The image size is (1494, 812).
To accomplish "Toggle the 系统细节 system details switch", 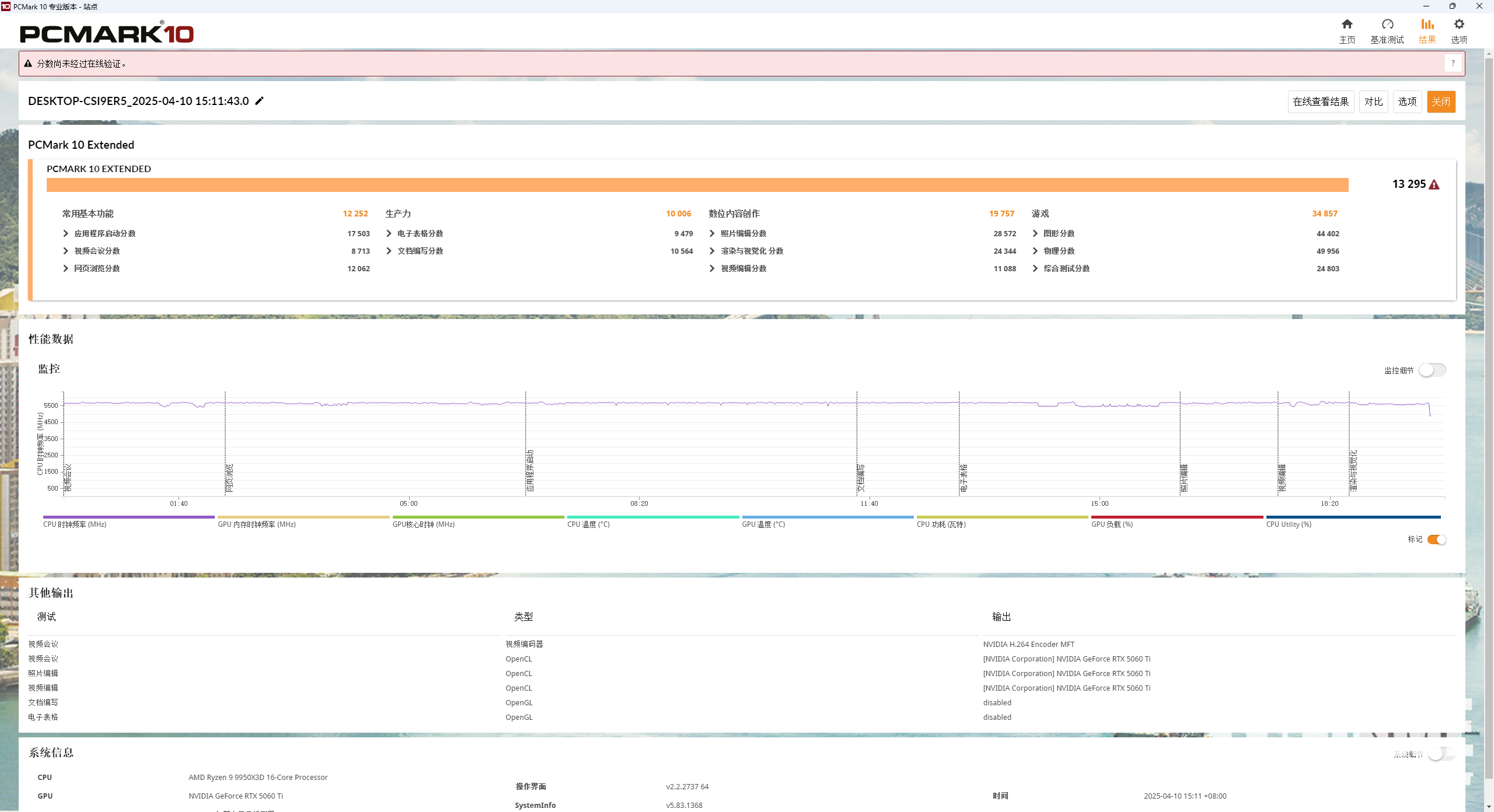I will (x=1441, y=754).
